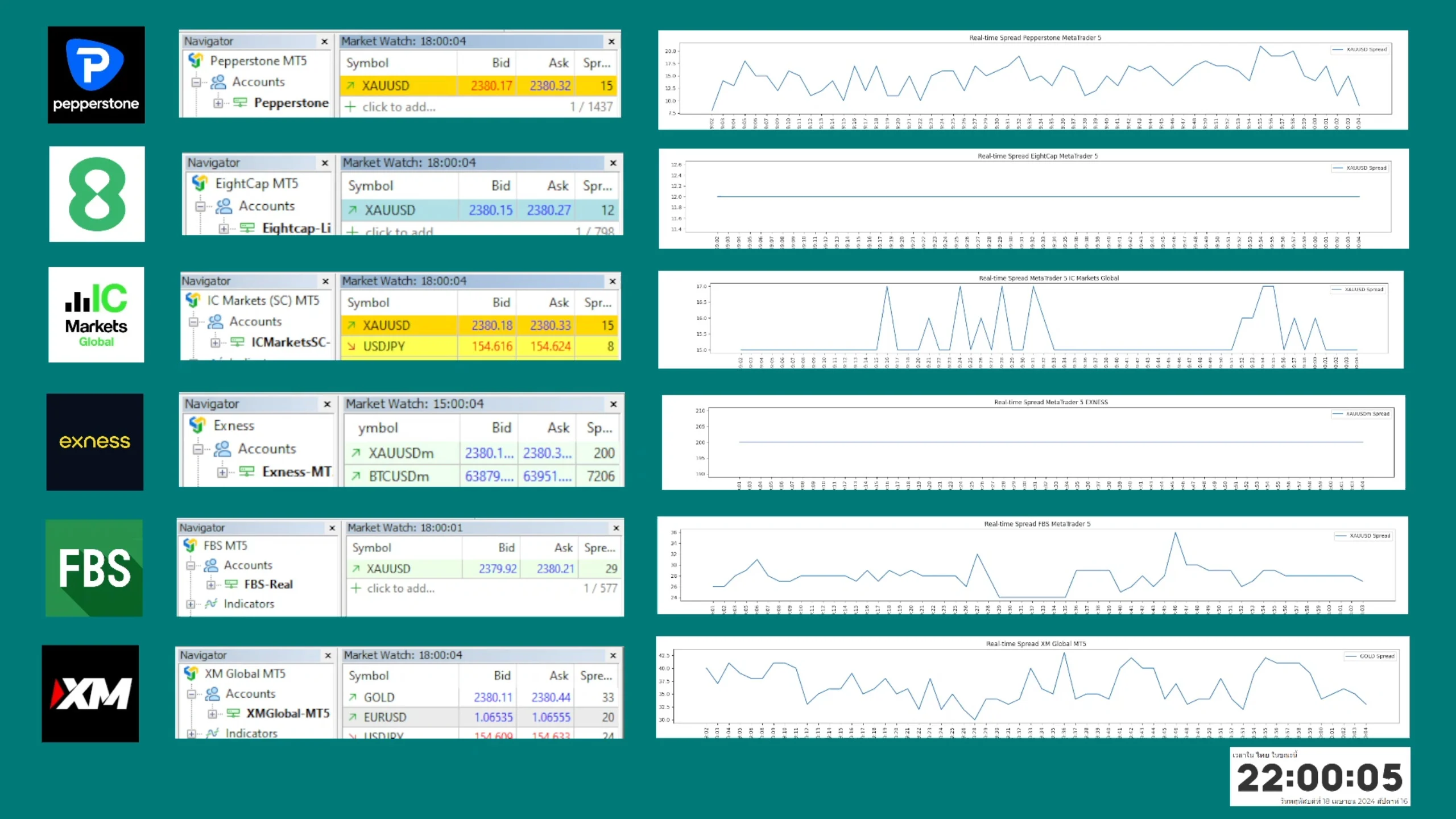Click the up-arrow icon beside BTCUSDm in Exness Market Watch
This screenshot has width=1456, height=819.
(355, 476)
